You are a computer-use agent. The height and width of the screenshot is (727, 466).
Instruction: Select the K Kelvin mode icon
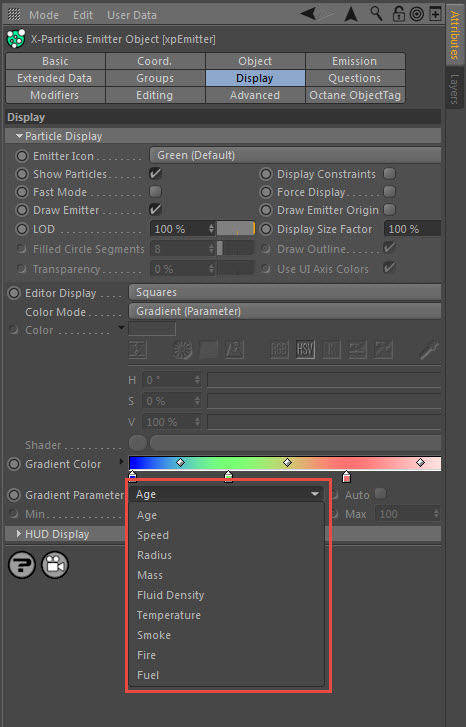tap(331, 349)
